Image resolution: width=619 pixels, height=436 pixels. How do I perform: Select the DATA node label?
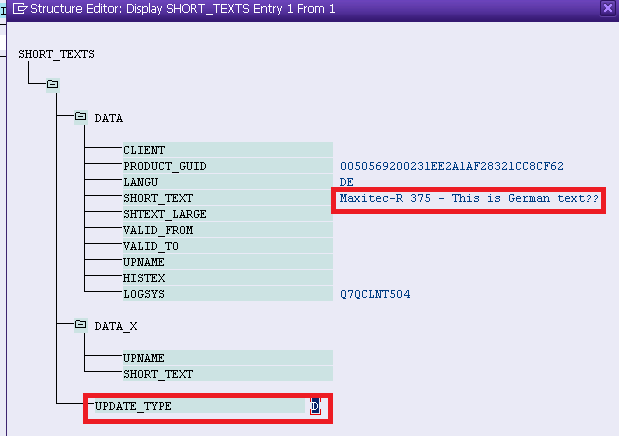[x=109, y=118]
